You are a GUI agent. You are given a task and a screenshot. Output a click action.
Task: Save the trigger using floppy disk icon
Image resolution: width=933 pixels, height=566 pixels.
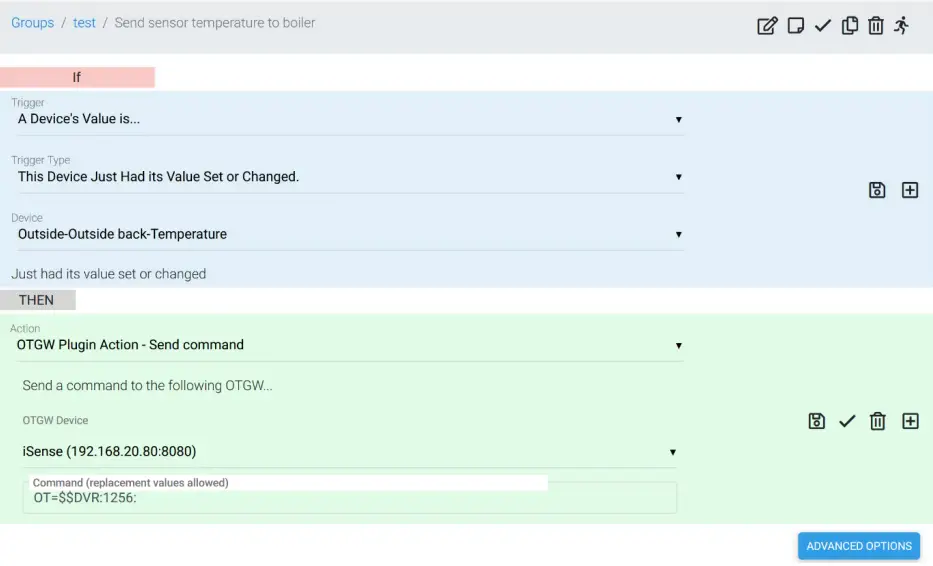877,190
